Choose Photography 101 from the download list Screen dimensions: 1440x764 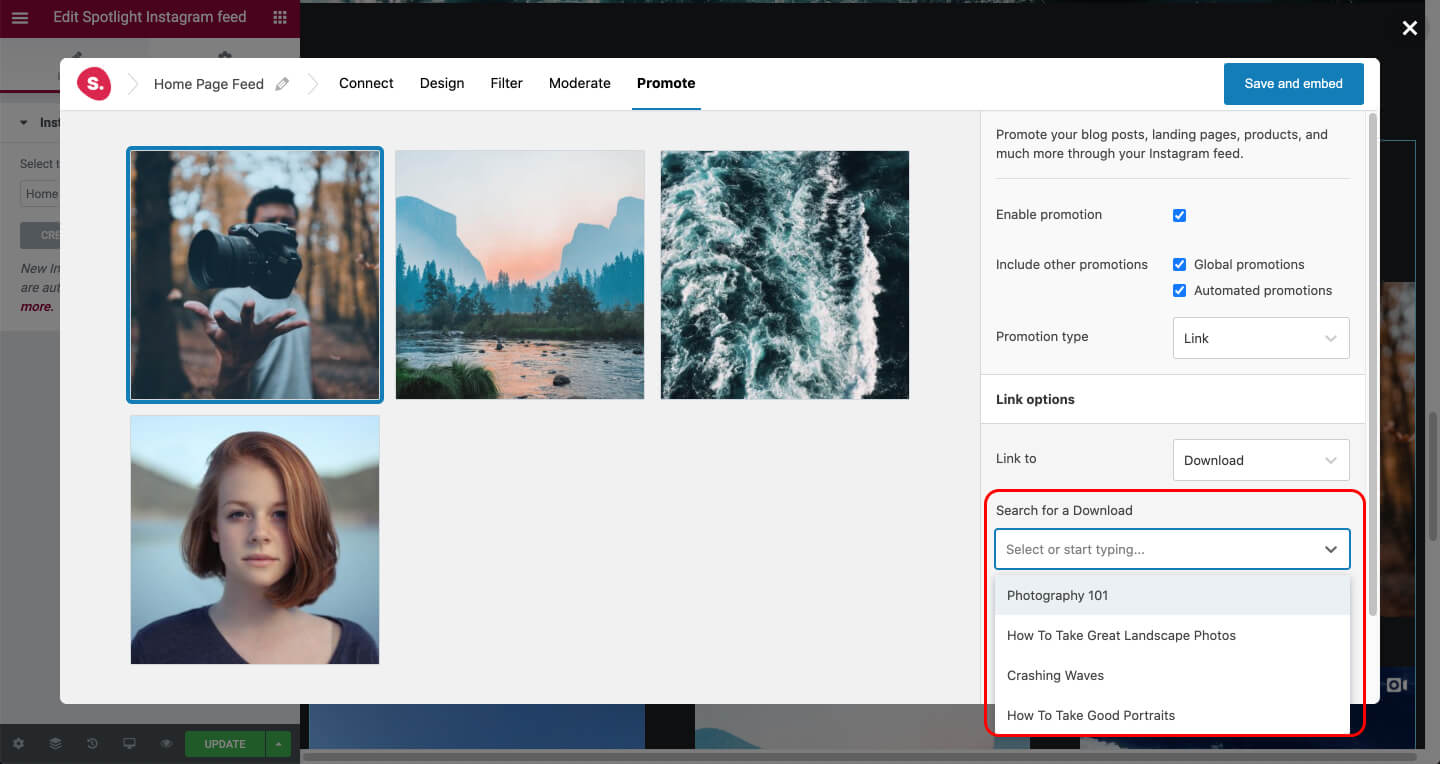pos(1172,595)
